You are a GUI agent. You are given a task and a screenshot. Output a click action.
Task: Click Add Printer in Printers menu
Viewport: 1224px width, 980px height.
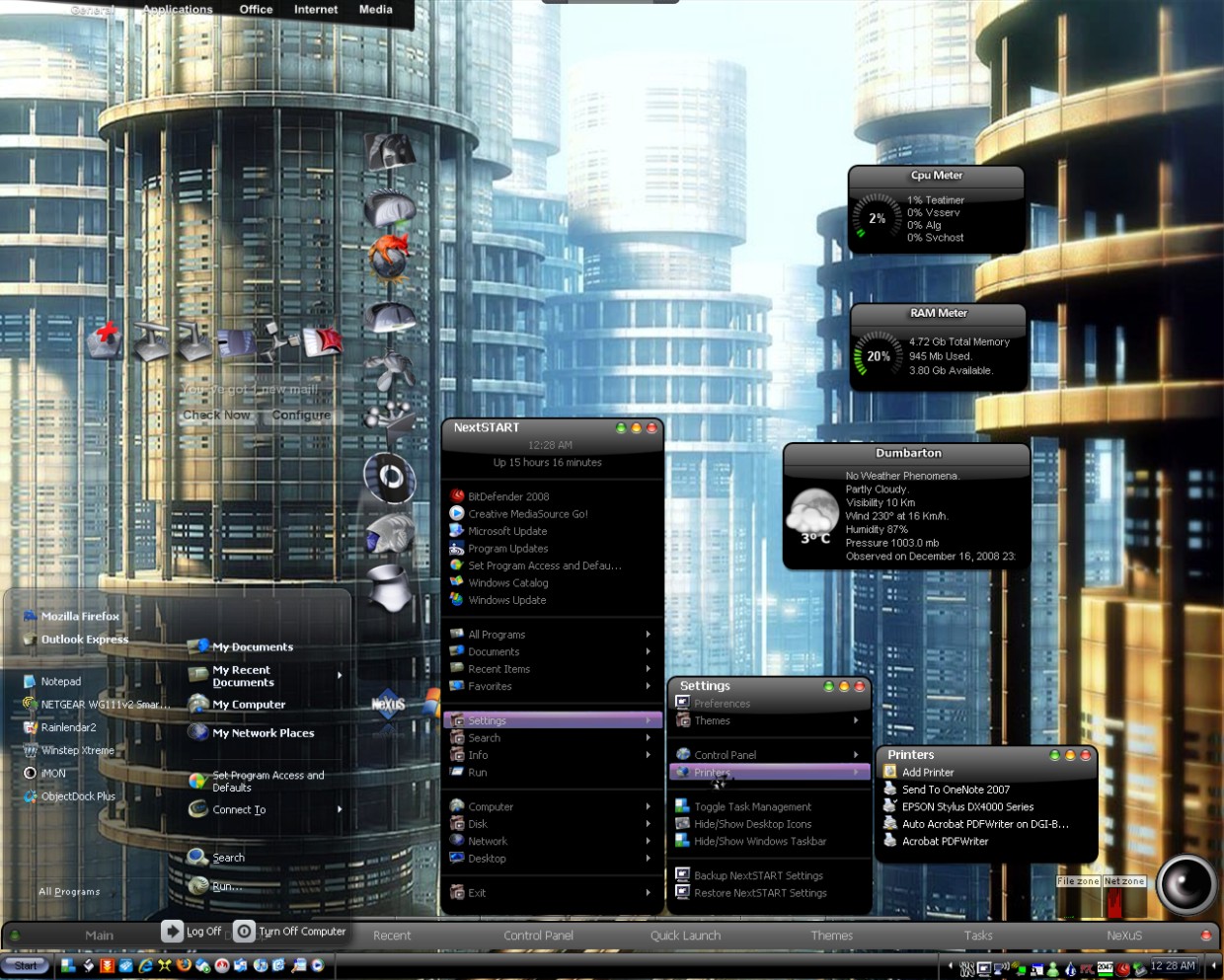(x=928, y=773)
